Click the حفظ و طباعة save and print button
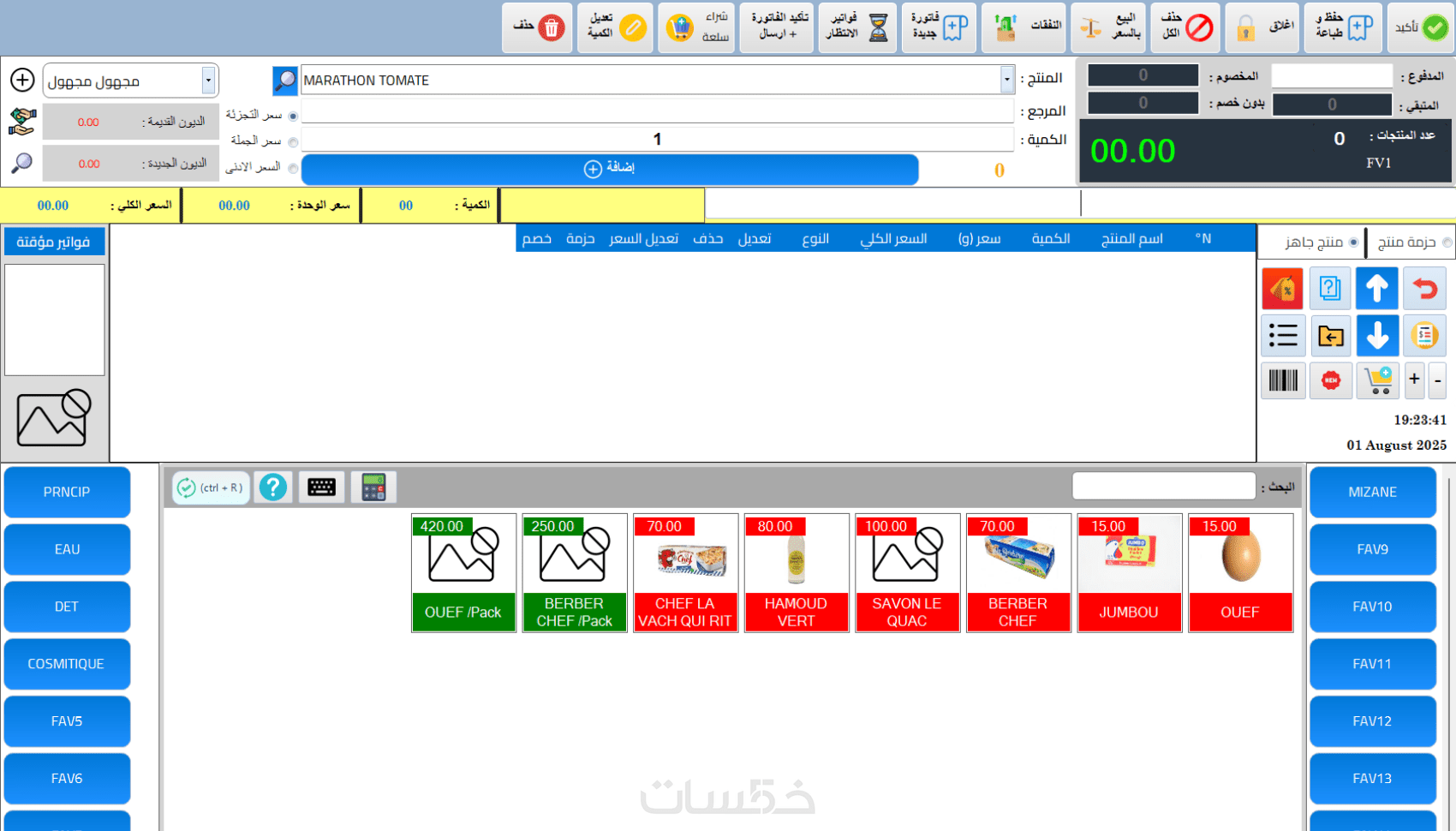This screenshot has width=1456, height=831. (1343, 27)
